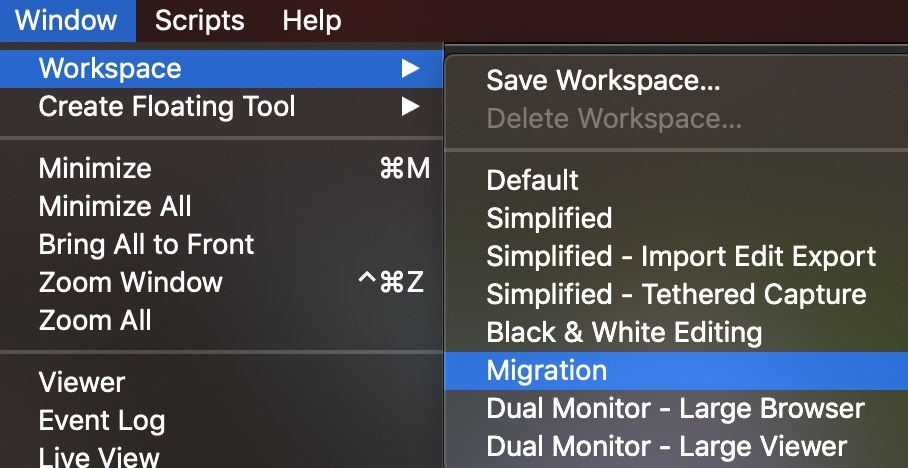Select the Default workspace
This screenshot has height=468, width=908.
coord(532,180)
